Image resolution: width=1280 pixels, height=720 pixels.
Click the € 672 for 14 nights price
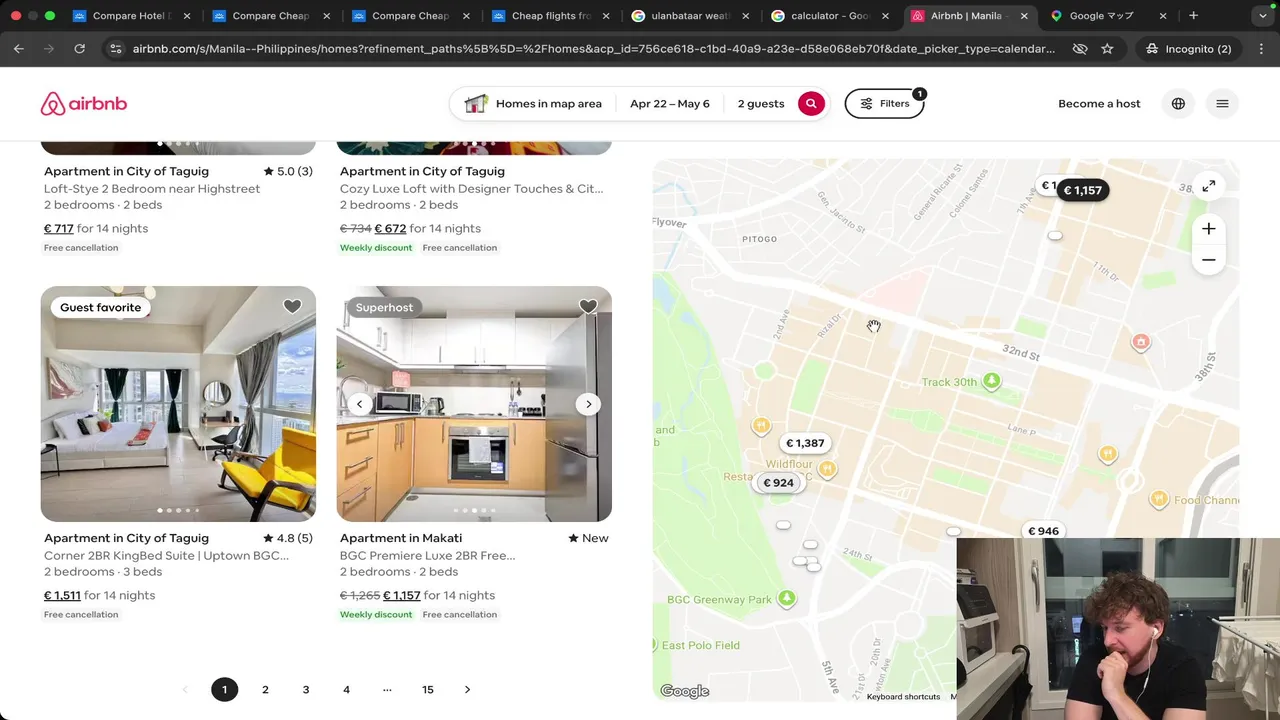point(428,228)
